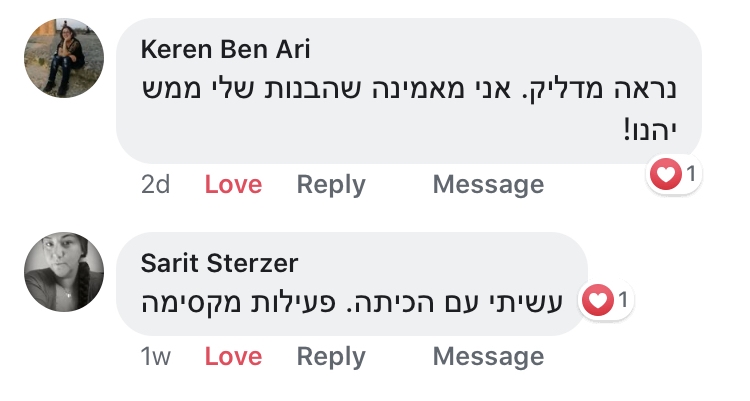Click reaction count number on Keren's comment
This screenshot has width=750, height=401.
tap(689, 175)
